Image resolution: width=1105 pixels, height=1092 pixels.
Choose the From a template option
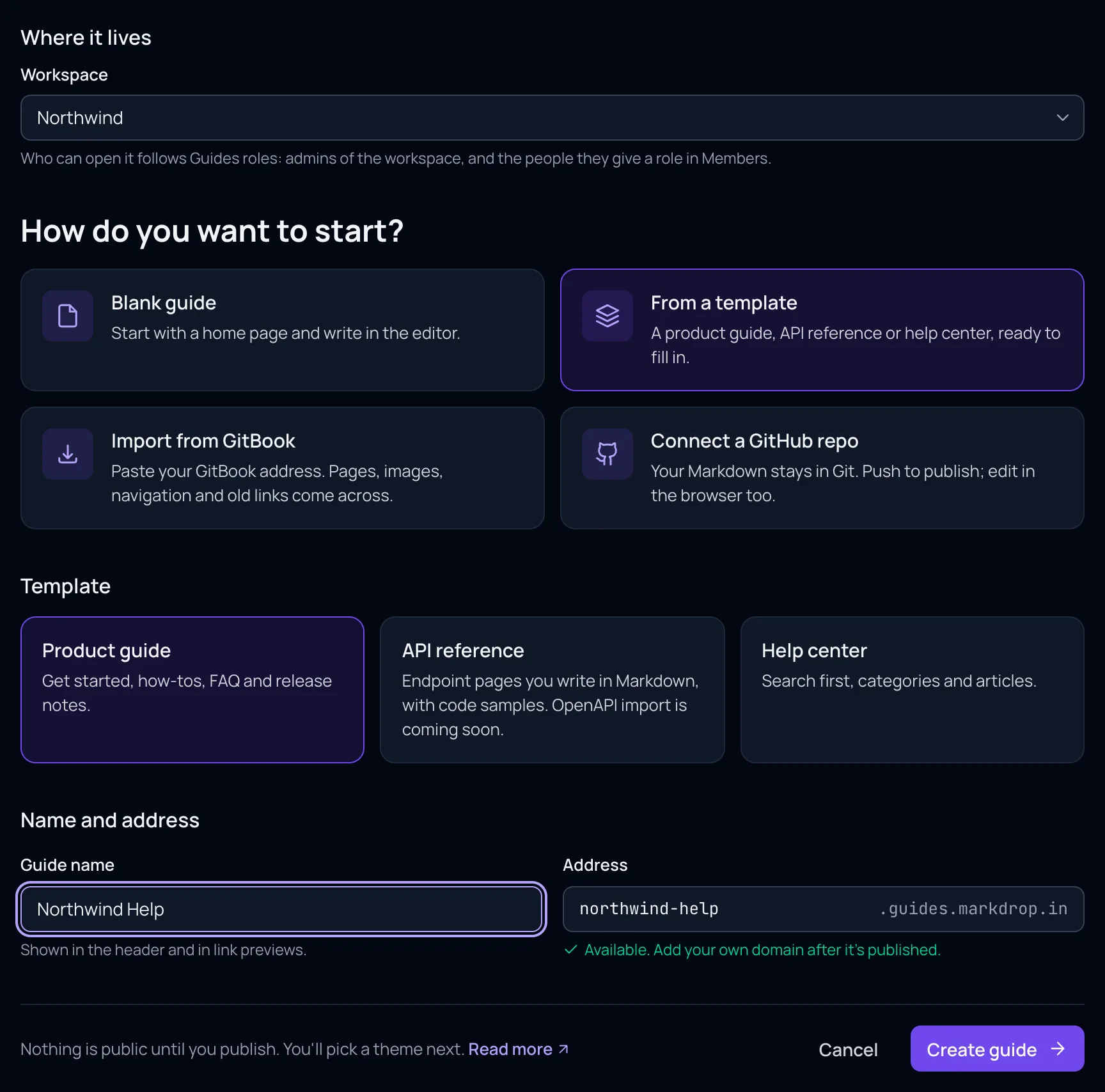point(822,330)
